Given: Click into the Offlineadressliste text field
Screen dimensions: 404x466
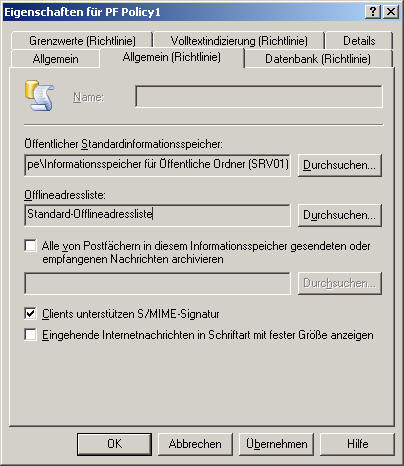Looking at the screenshot, I should click(x=157, y=215).
